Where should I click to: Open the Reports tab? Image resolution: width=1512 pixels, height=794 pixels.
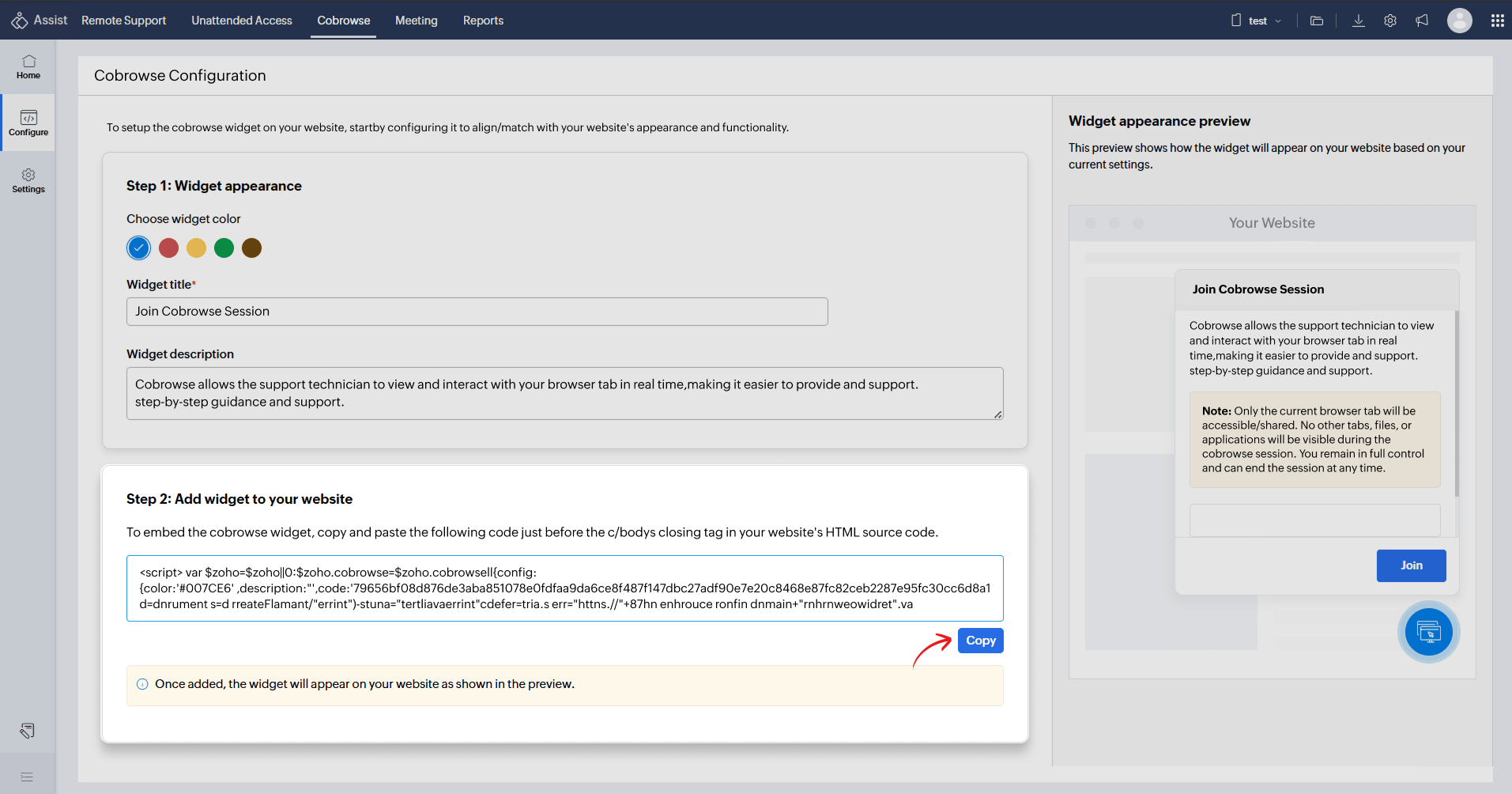click(483, 21)
